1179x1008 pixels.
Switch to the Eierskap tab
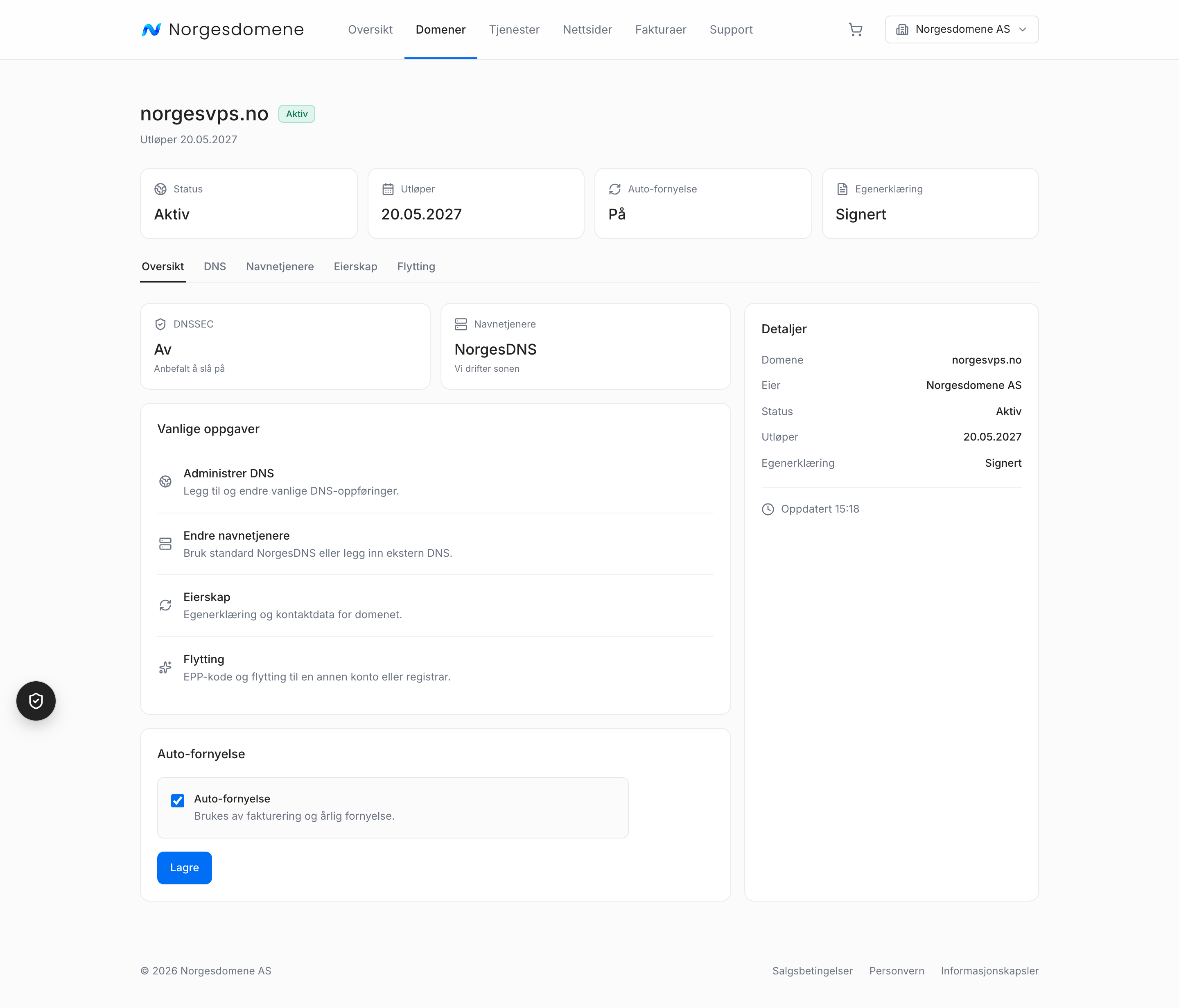coord(356,267)
